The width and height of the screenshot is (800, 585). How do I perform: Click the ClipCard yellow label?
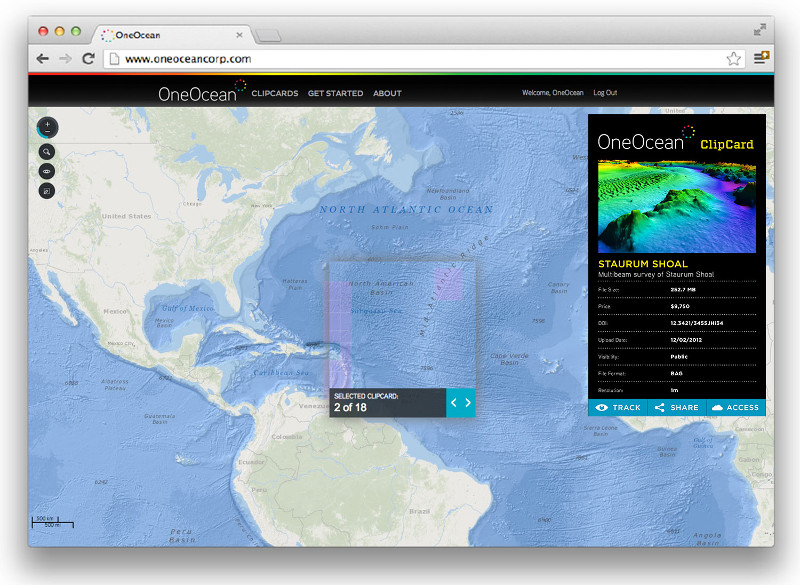pyautogui.click(x=727, y=144)
